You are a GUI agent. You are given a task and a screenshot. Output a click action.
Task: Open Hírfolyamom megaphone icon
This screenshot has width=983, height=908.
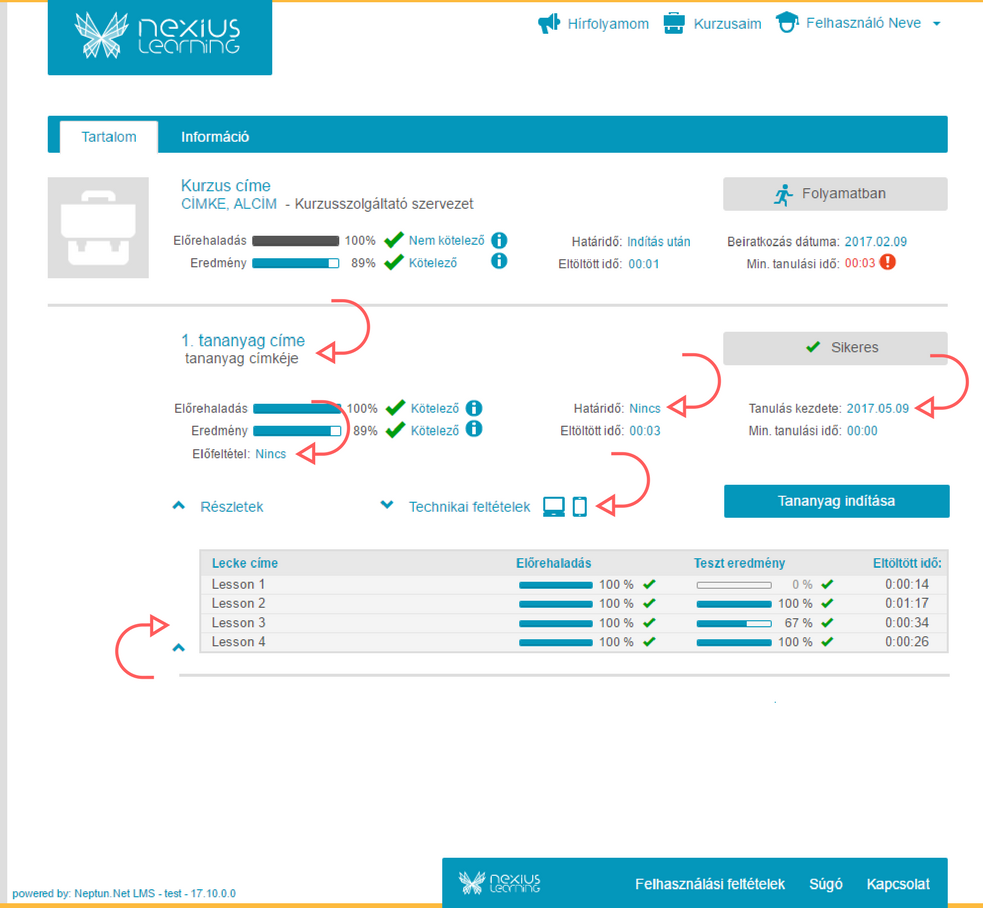549,24
